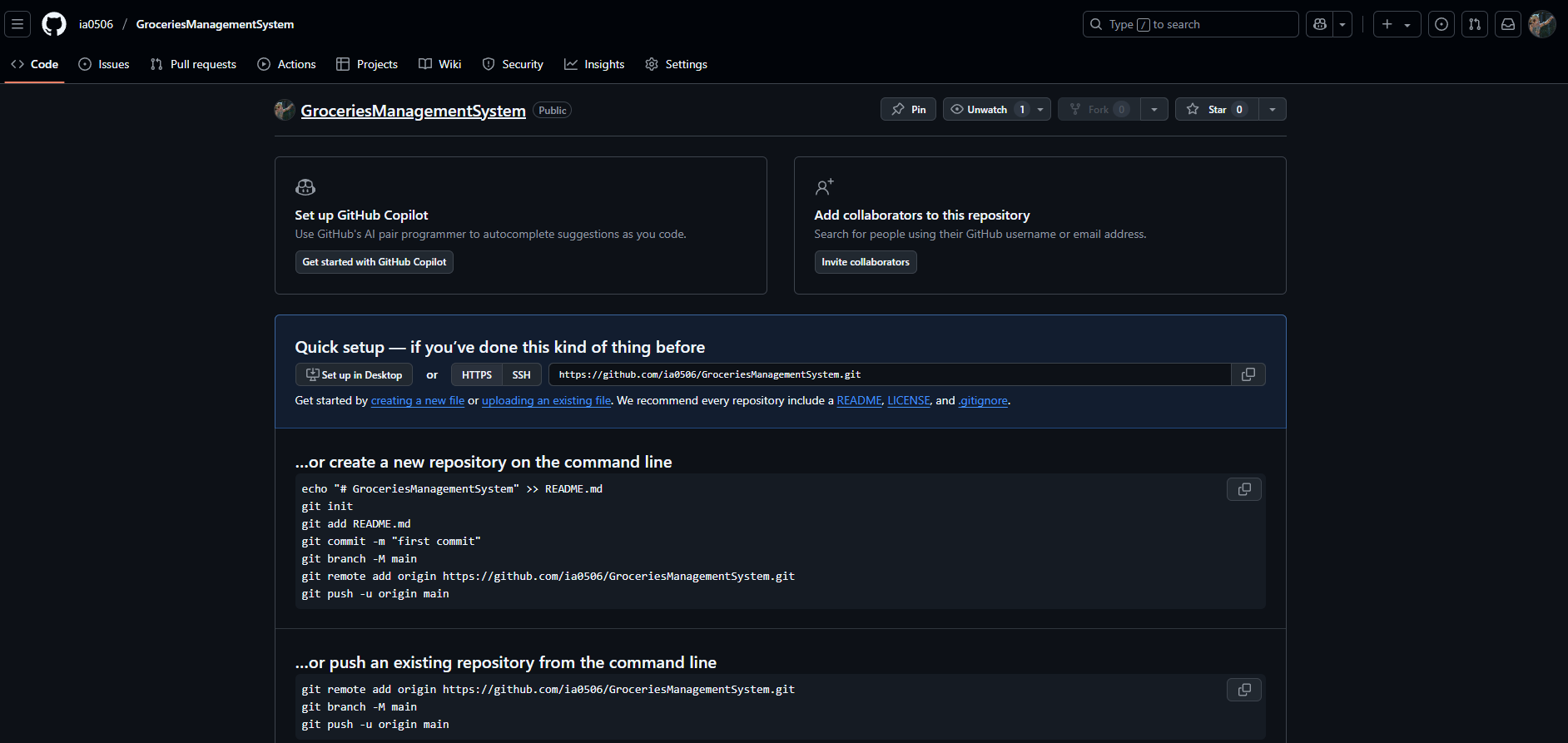Open GroceriesManagementSystem breadcrumb in header
Screen dimensions: 1568x743
[215, 24]
